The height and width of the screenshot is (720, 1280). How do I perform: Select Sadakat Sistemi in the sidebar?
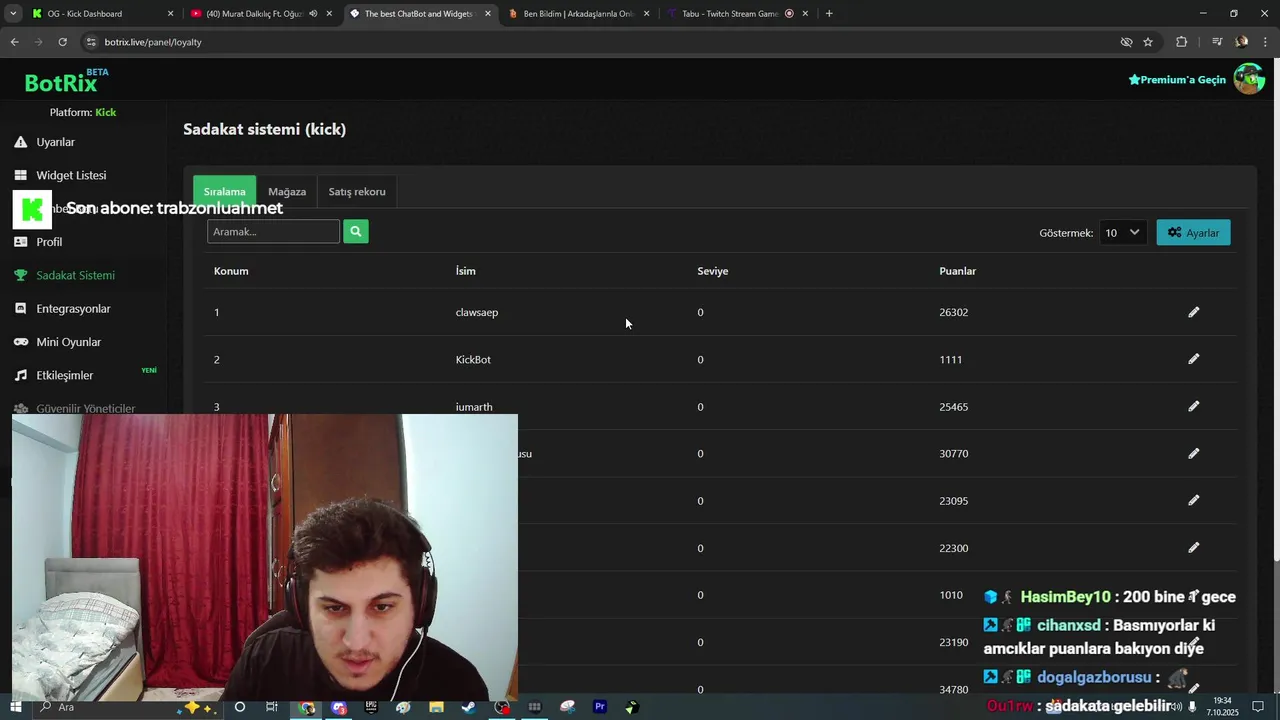click(x=75, y=275)
